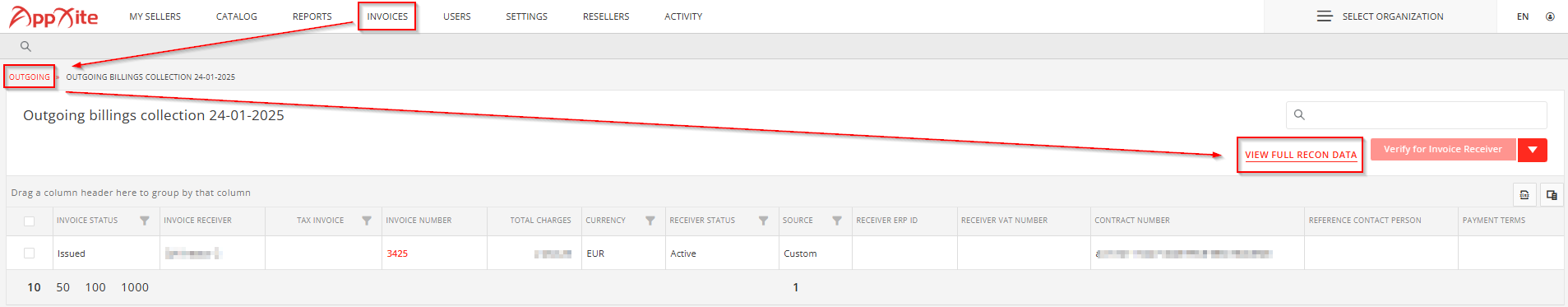Open the Invoices menu
1568x307 pixels.
[x=387, y=16]
